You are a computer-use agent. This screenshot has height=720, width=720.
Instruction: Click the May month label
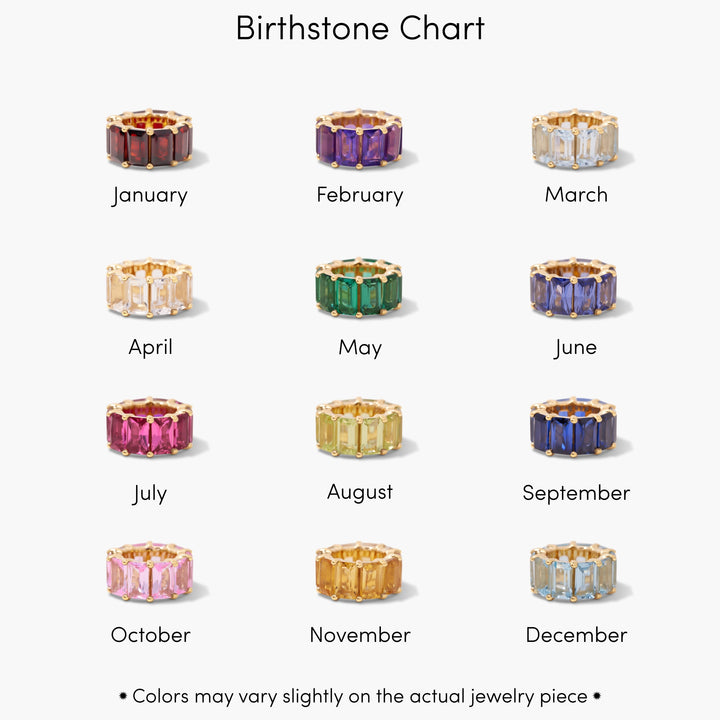click(360, 348)
